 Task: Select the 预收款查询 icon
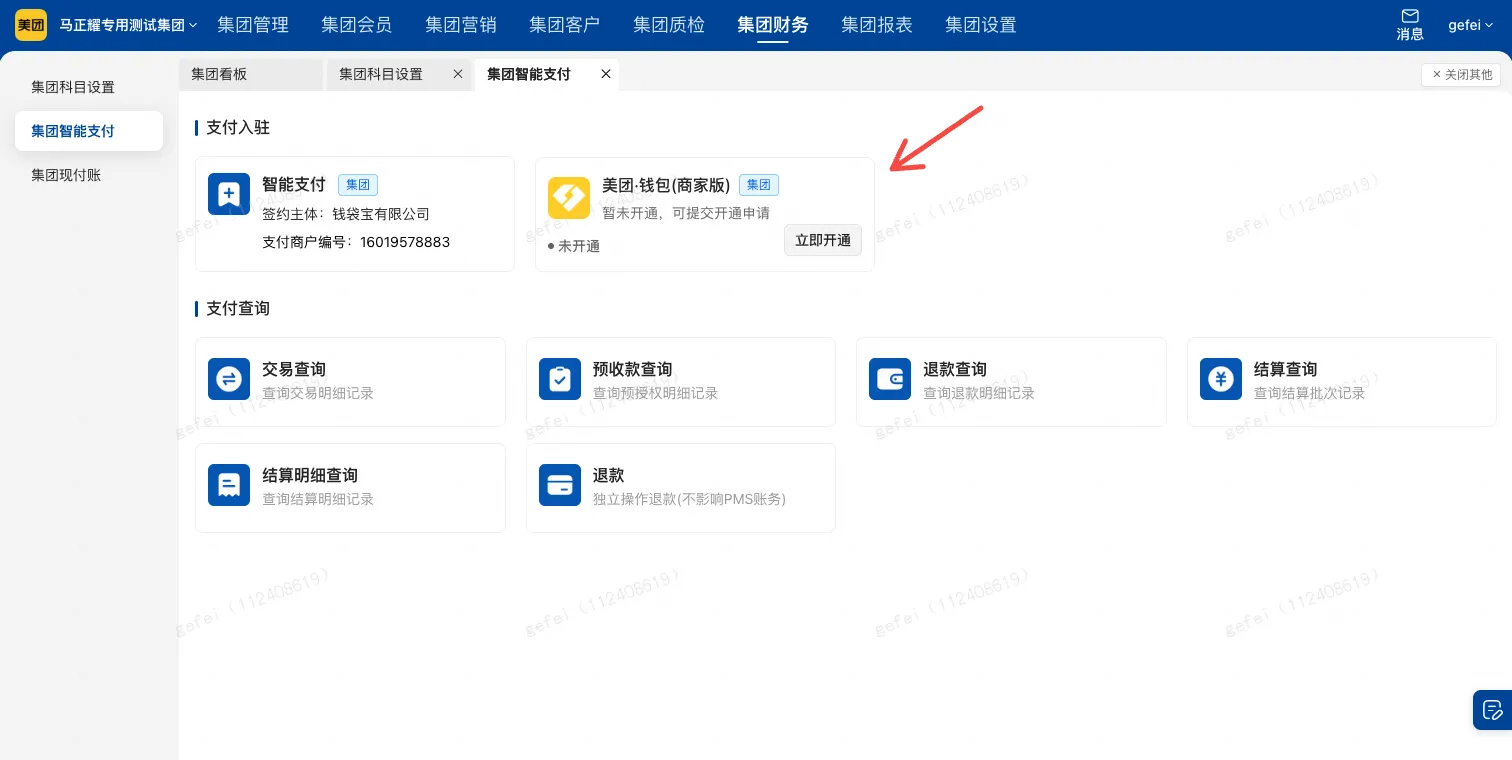pos(560,379)
